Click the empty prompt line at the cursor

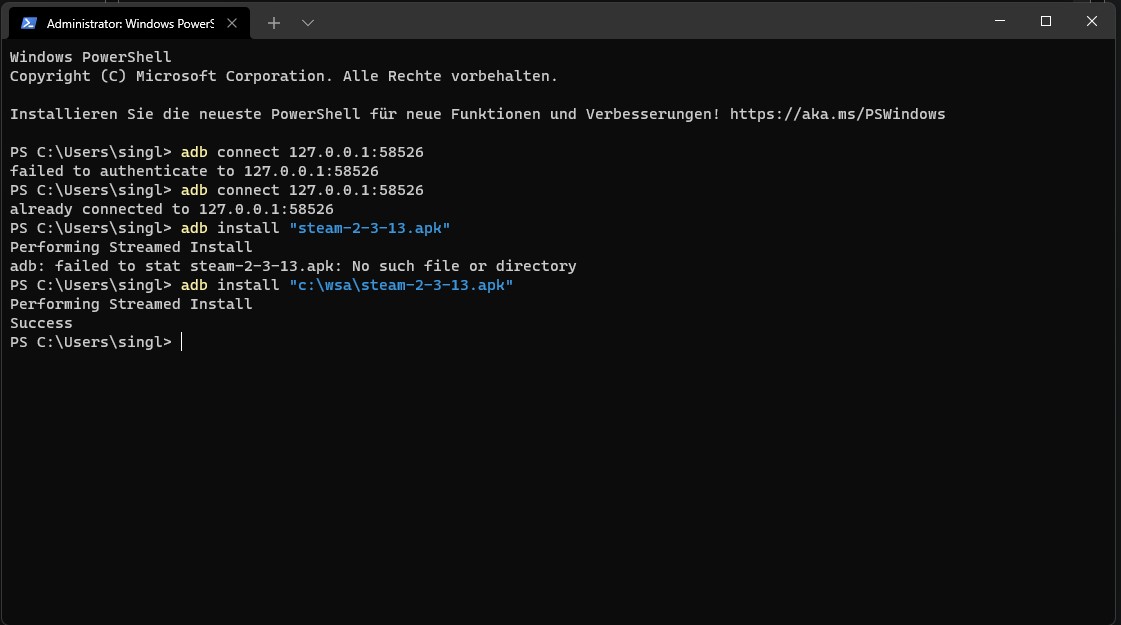[182, 342]
